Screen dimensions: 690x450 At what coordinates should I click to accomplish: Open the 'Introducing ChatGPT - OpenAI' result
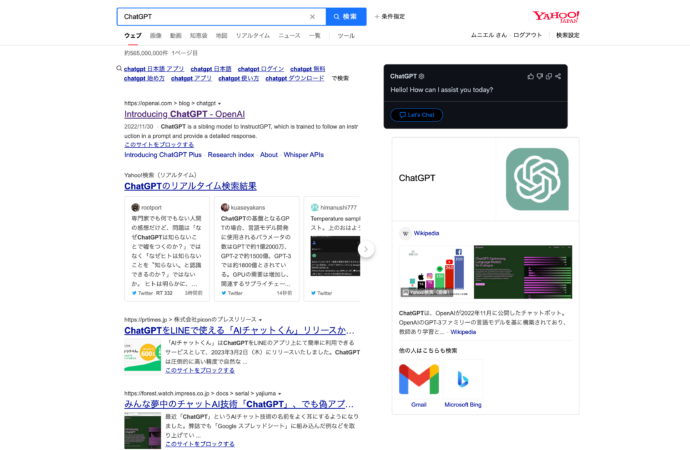click(184, 114)
